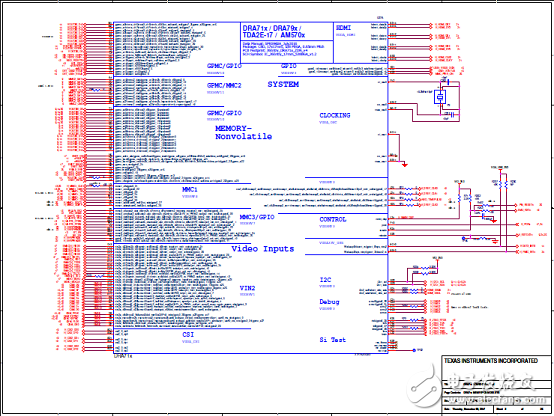Click the MEMORY-Nonvolatile heading
Viewport: 554px width, 416px height.
point(243,133)
